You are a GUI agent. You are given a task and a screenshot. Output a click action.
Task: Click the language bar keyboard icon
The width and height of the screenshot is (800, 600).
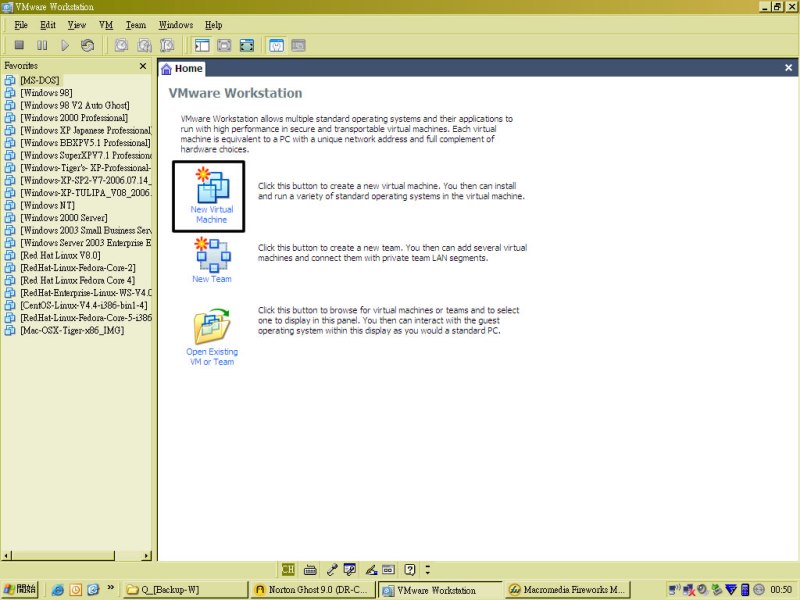[x=310, y=569]
